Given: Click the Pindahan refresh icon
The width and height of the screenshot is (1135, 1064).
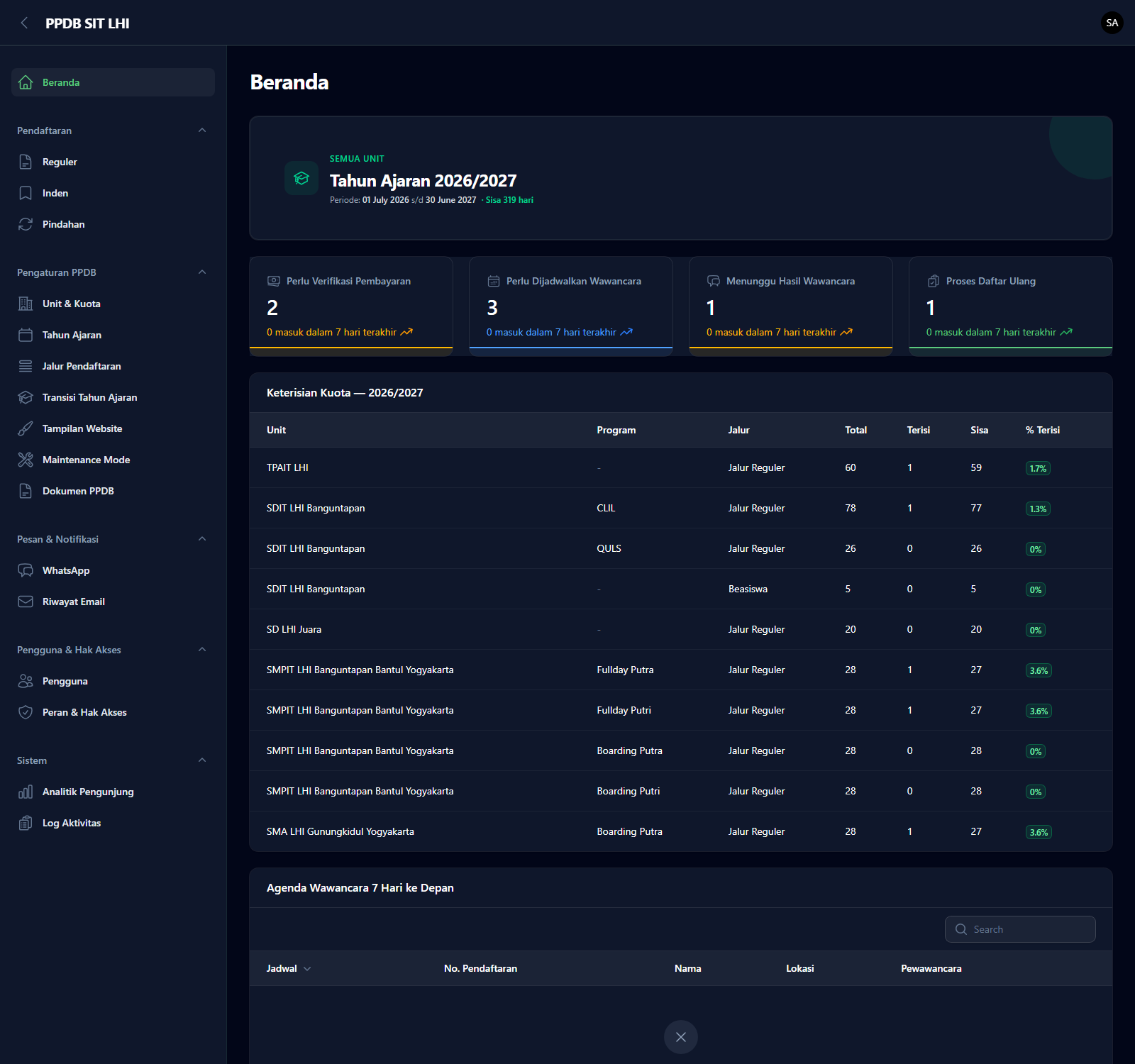Looking at the screenshot, I should click(26, 224).
